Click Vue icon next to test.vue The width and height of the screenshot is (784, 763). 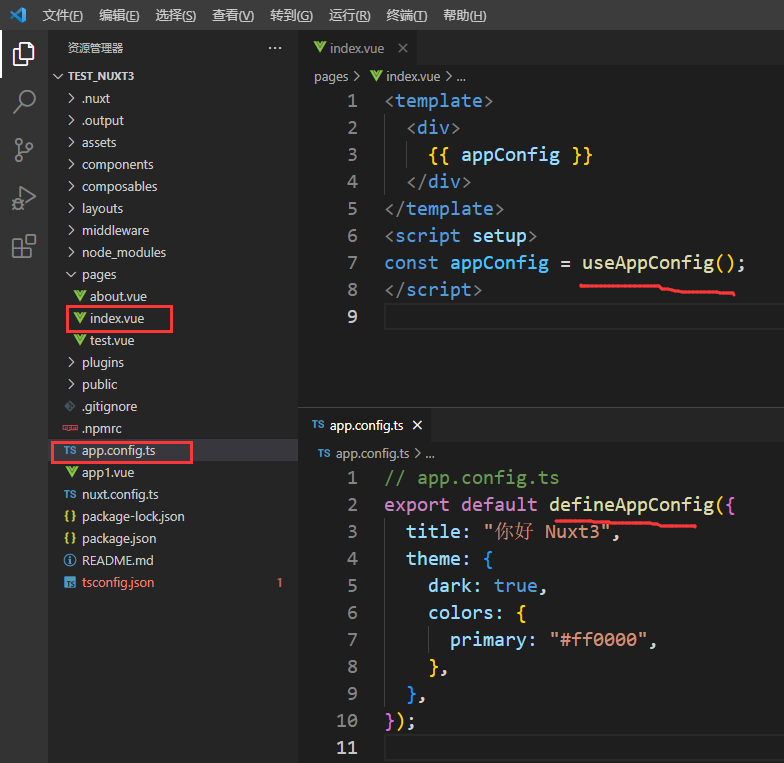[80, 340]
